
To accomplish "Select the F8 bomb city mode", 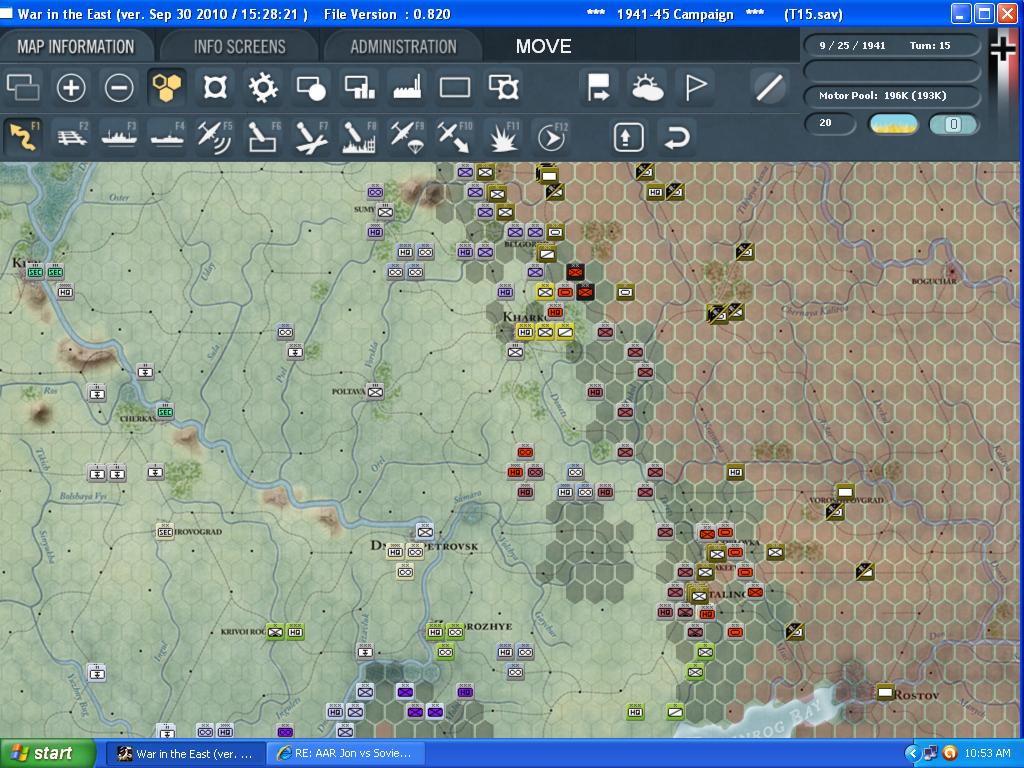I will pyautogui.click(x=359, y=136).
